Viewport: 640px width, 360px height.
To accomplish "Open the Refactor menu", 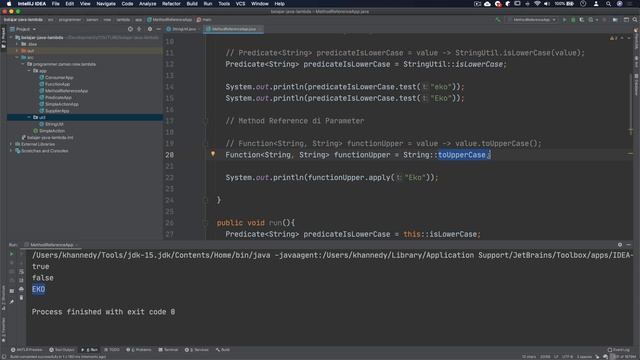I will point(171,4).
